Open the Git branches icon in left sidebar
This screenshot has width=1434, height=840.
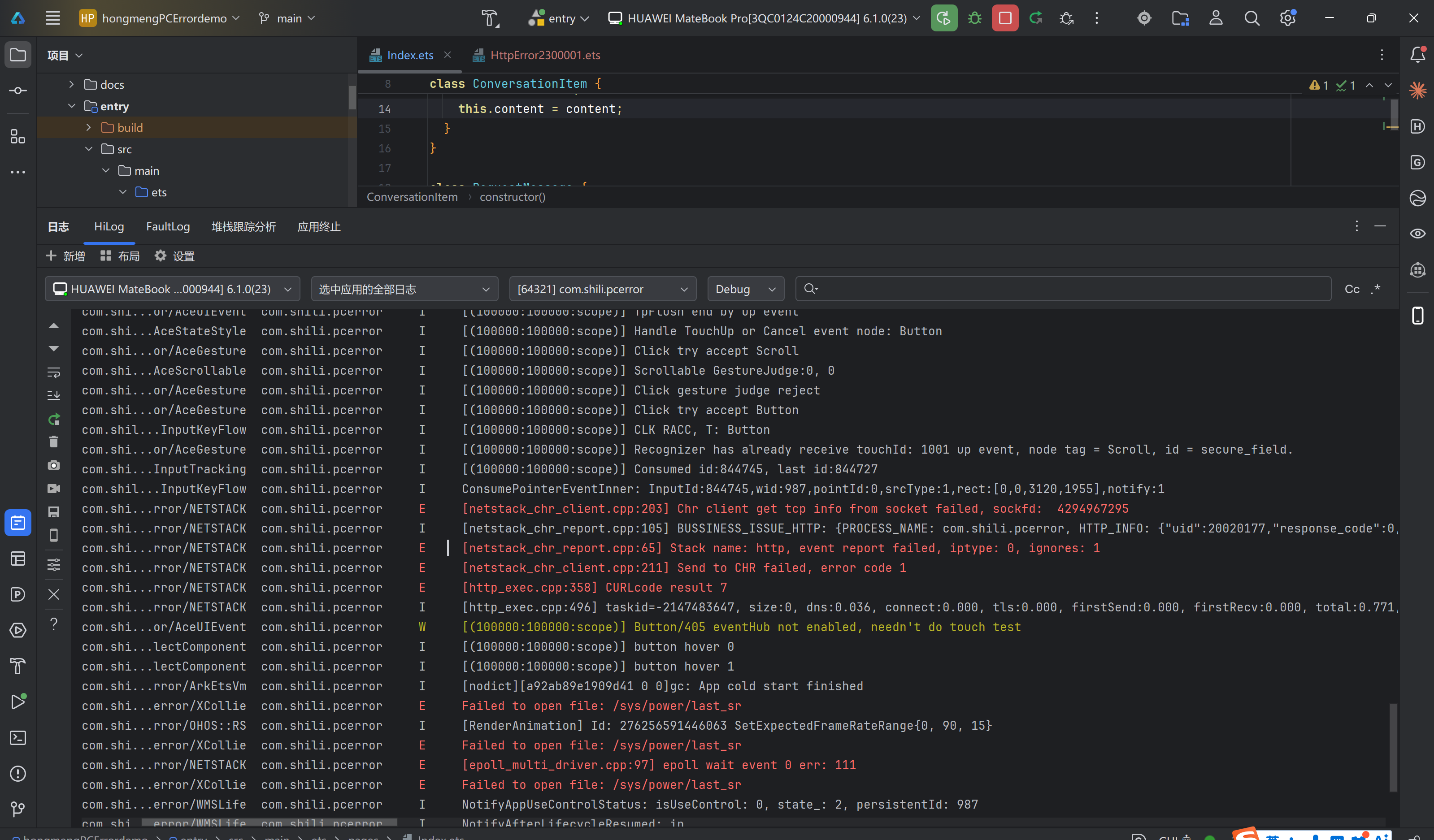(17, 809)
